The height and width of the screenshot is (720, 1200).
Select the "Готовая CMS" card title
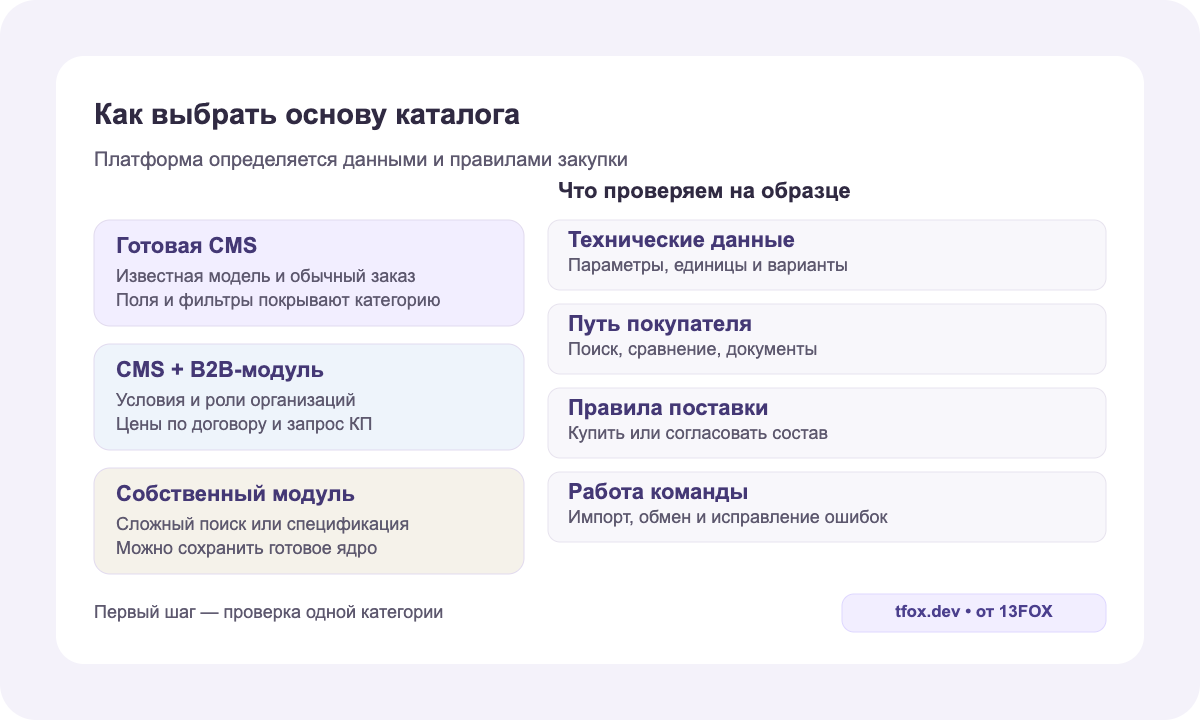coord(187,246)
